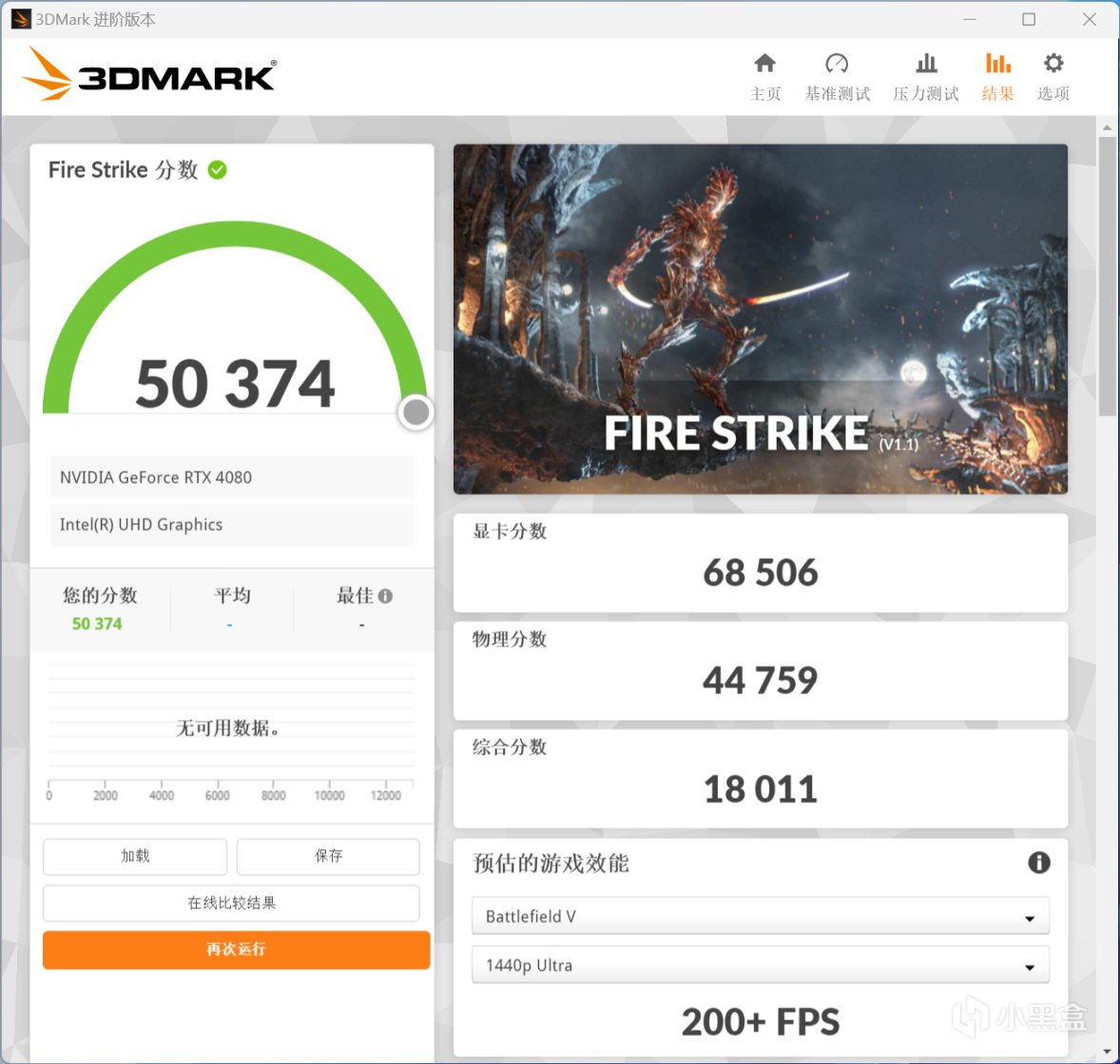Click the green 50 374 under 您的分数

point(97,624)
